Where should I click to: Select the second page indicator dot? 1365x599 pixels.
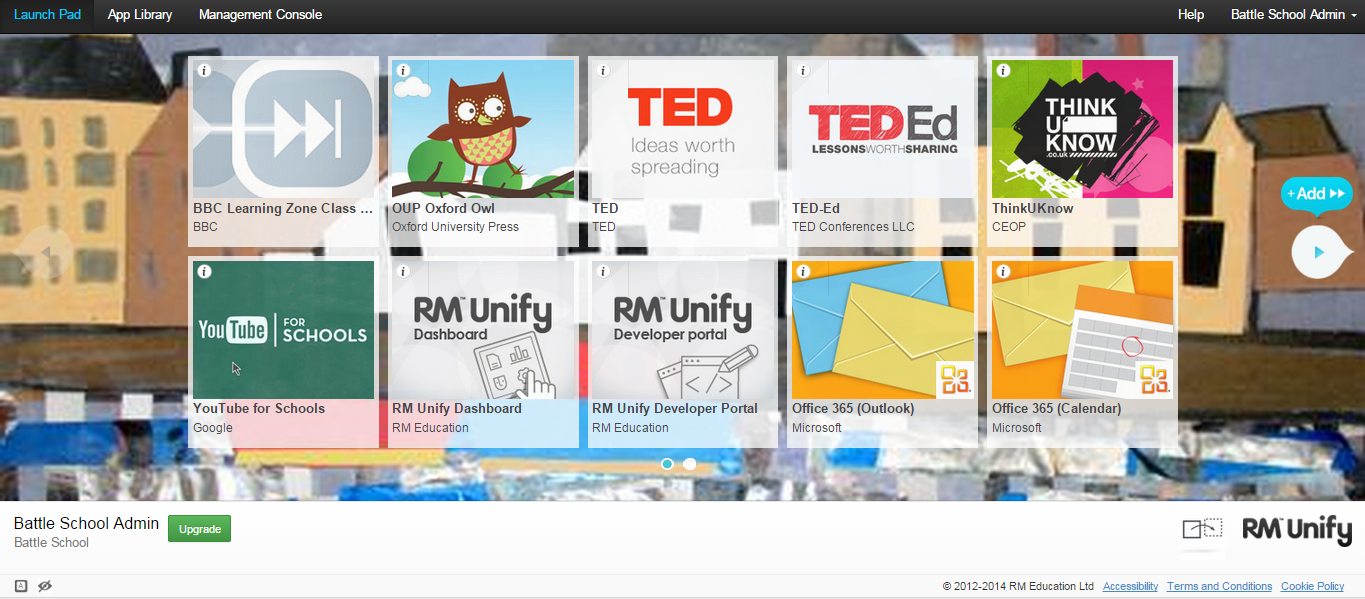coord(690,464)
